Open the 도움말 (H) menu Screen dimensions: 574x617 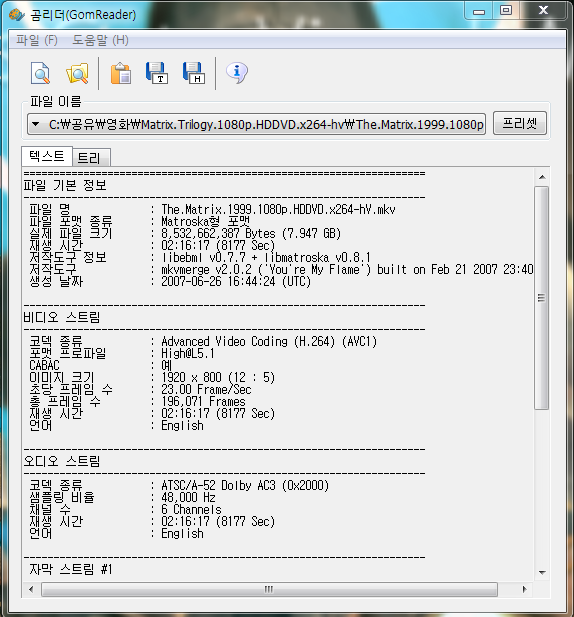pyautogui.click(x=100, y=40)
